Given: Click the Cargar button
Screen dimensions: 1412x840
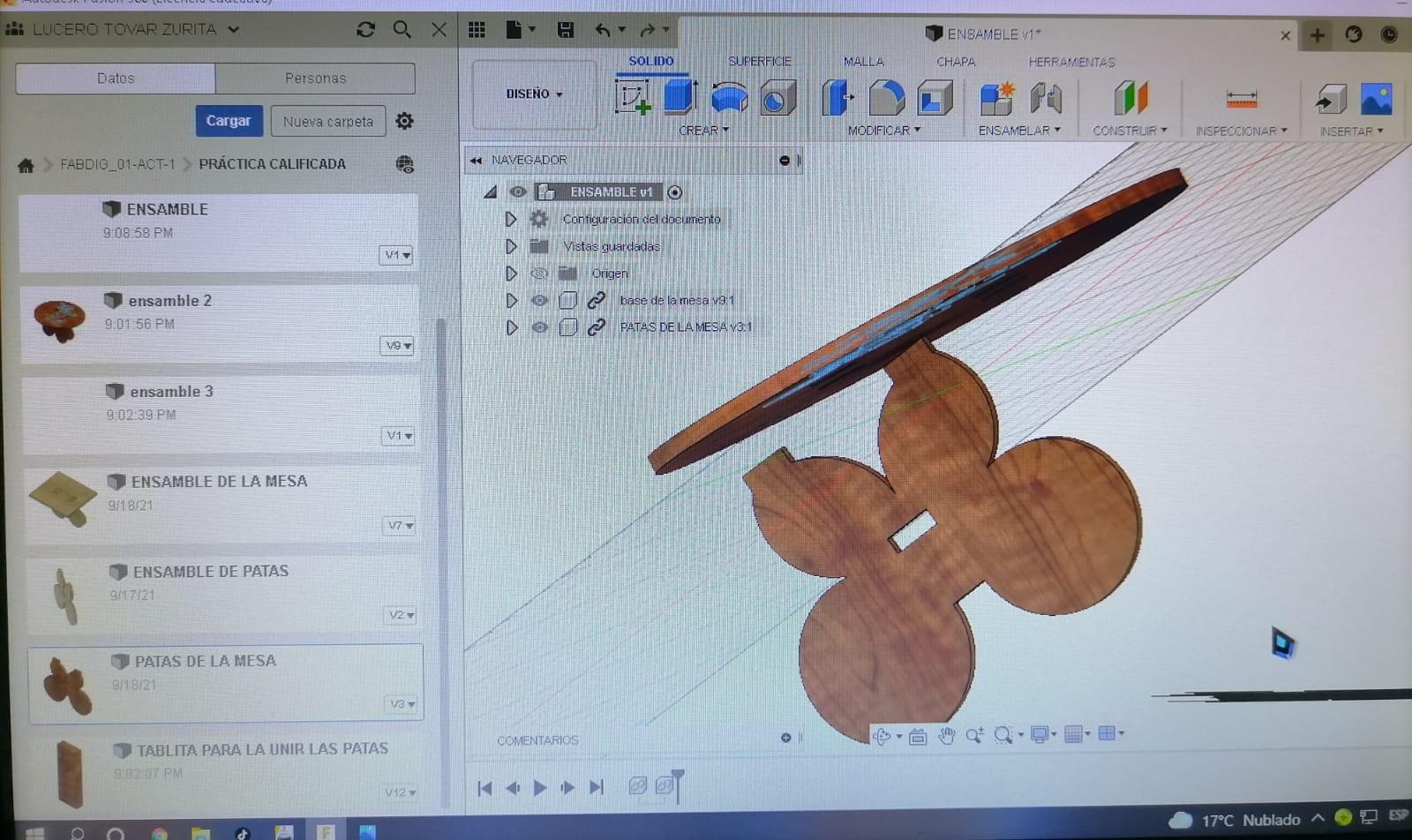Looking at the screenshot, I should [x=229, y=121].
